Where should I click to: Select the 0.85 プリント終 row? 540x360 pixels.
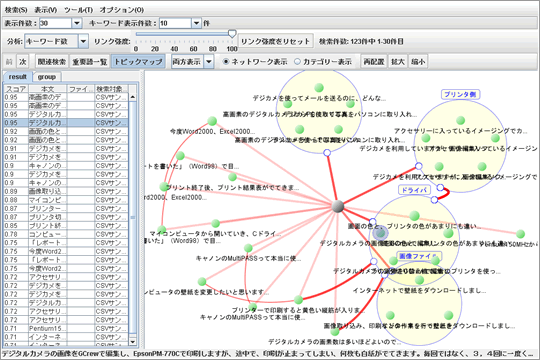click(66, 225)
